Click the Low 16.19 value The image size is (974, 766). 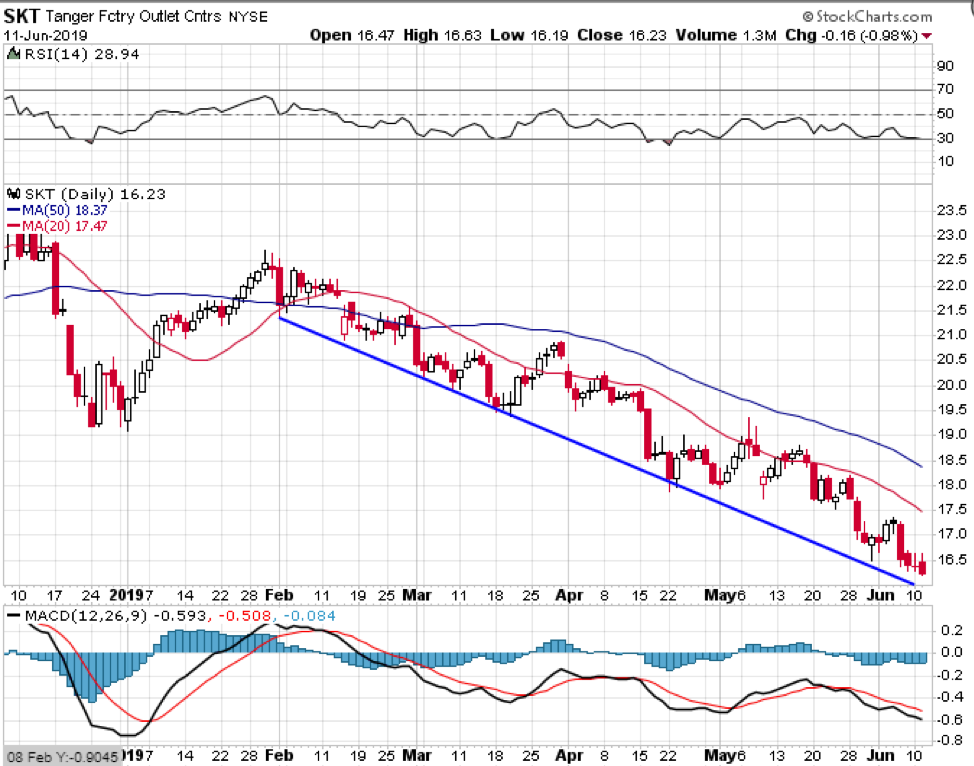coord(529,35)
